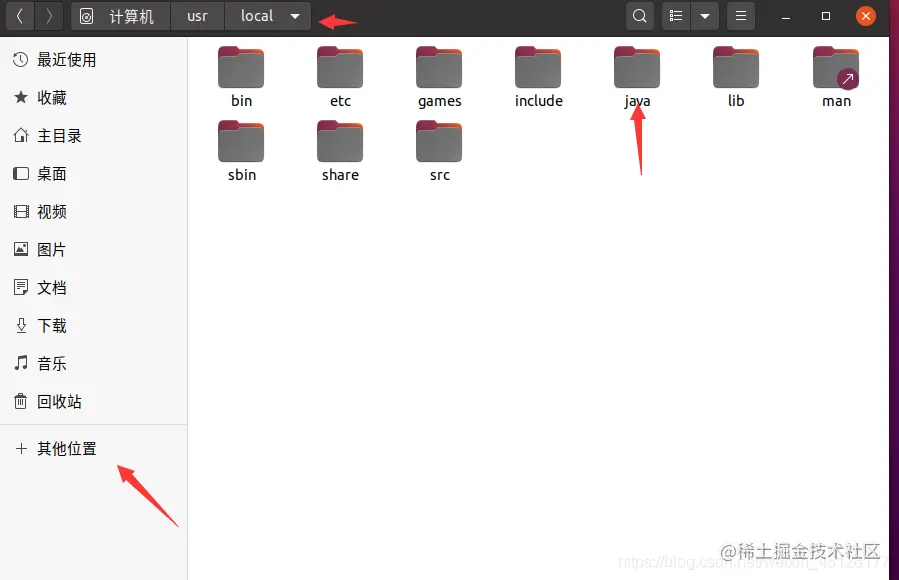Image resolution: width=899 pixels, height=580 pixels.
Task: Go to 主目录 home folder
Action: pyautogui.click(x=93, y=136)
